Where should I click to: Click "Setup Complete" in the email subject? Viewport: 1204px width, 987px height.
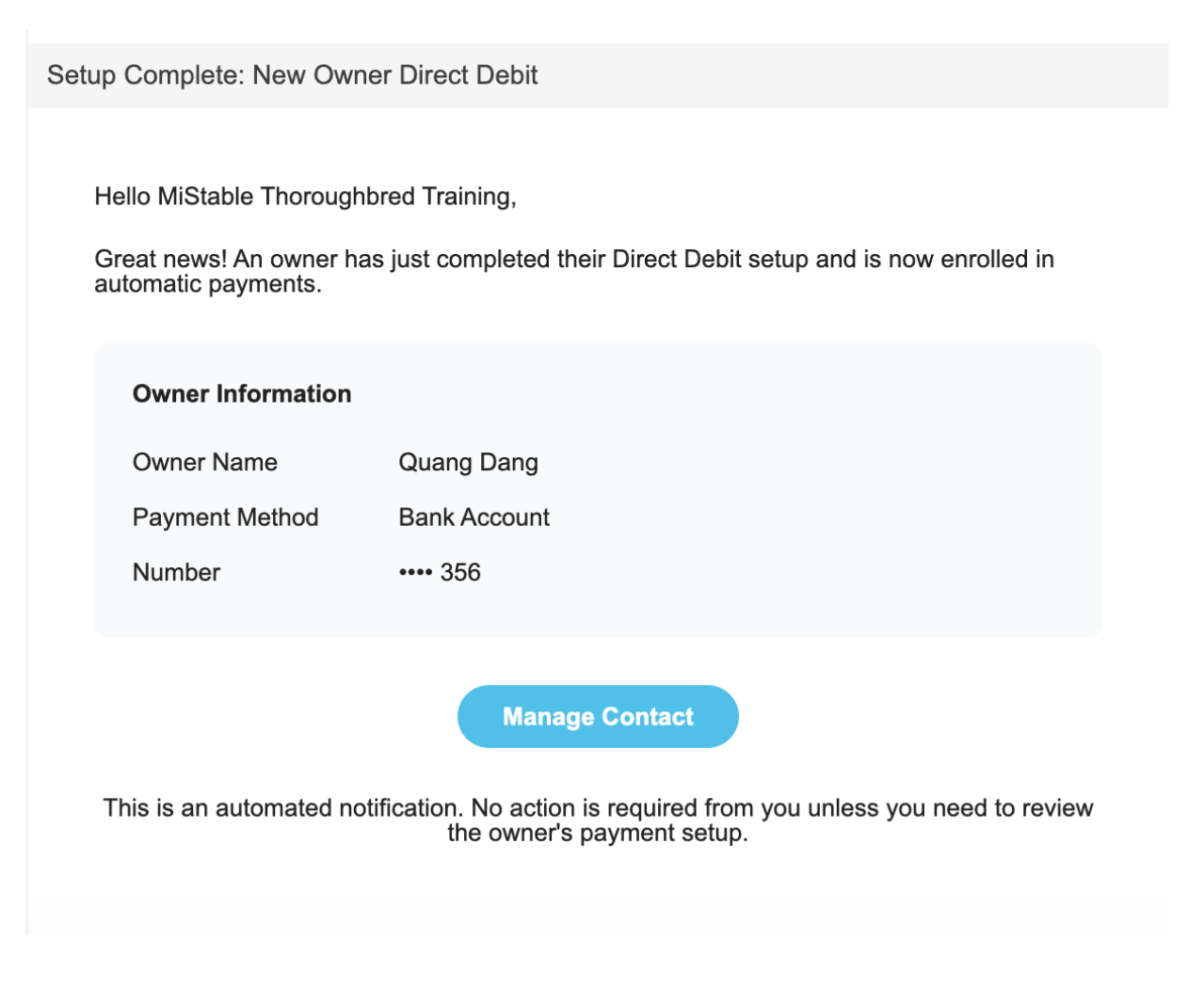[x=146, y=75]
